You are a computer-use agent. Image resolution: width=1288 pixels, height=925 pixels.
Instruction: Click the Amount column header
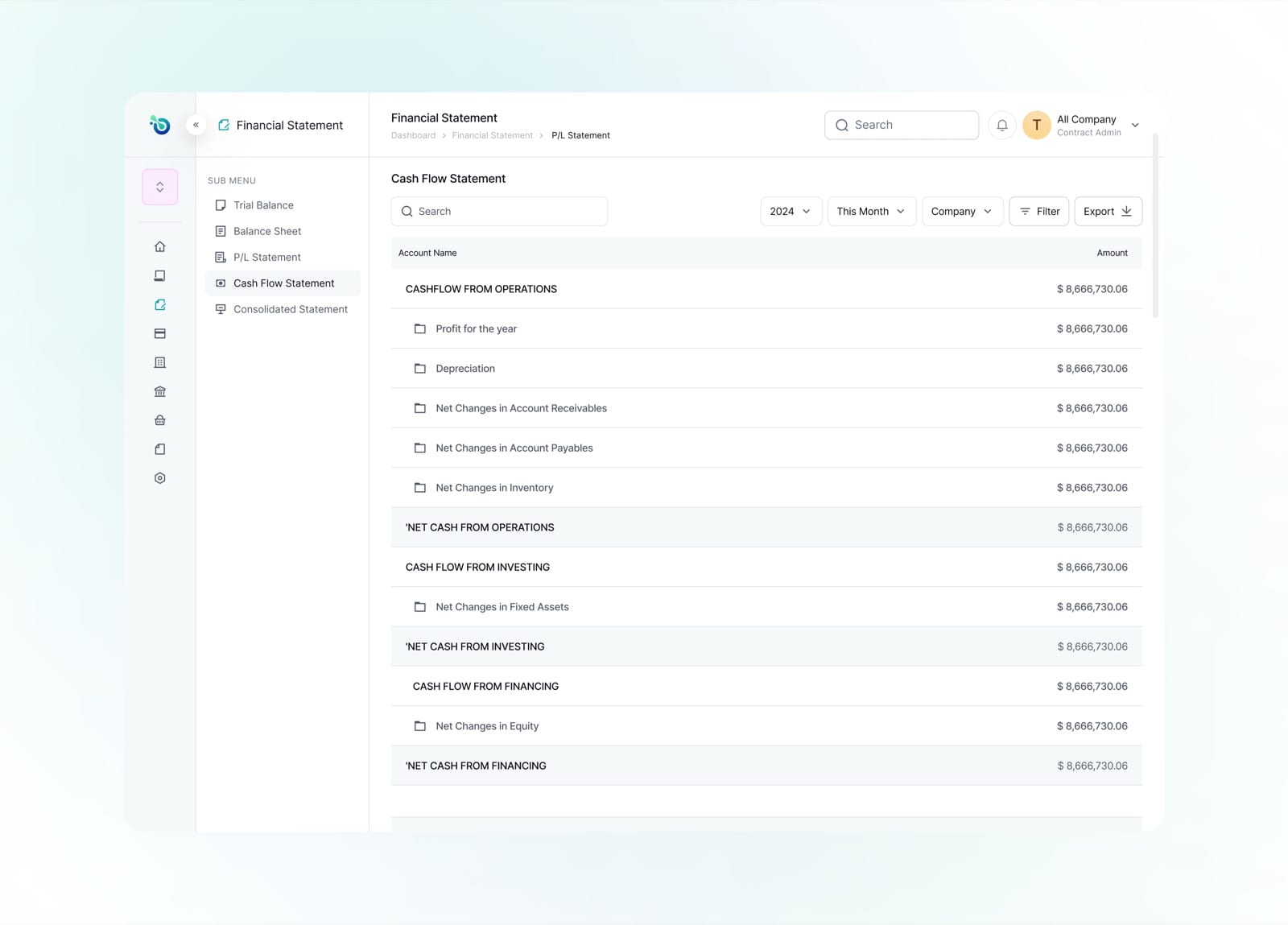(1112, 253)
